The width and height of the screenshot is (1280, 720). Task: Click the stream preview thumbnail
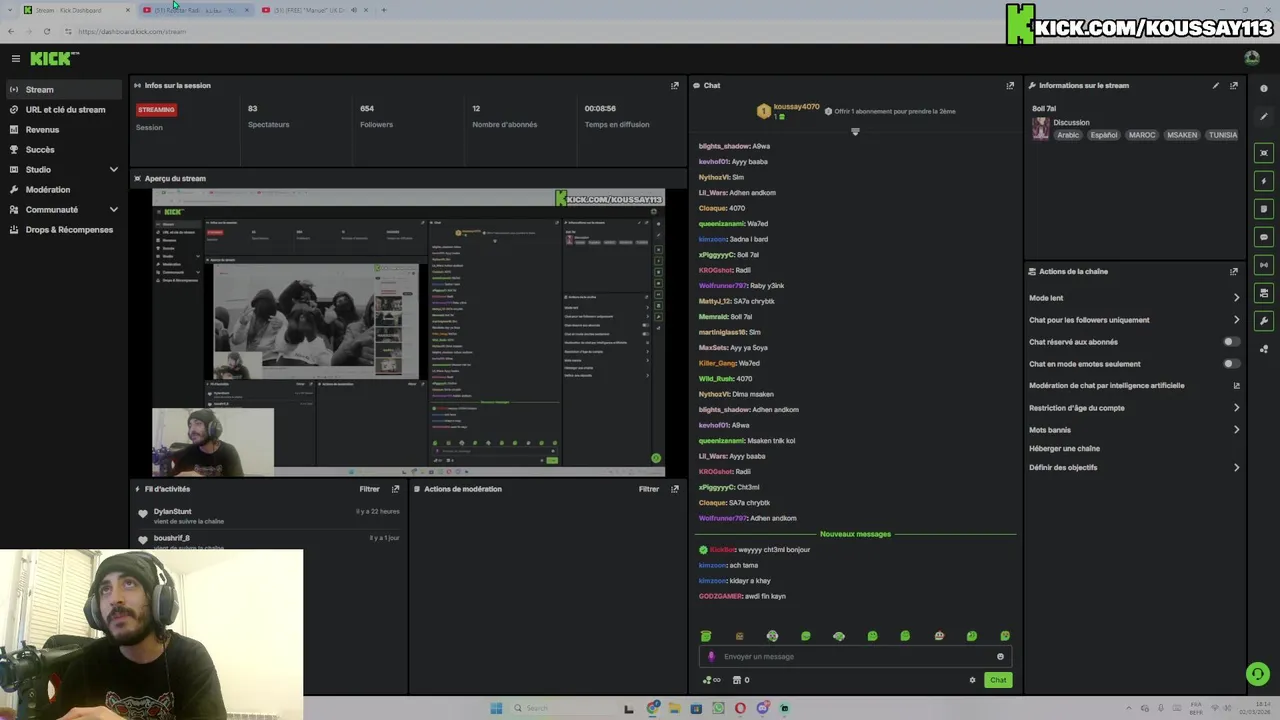coord(408,332)
